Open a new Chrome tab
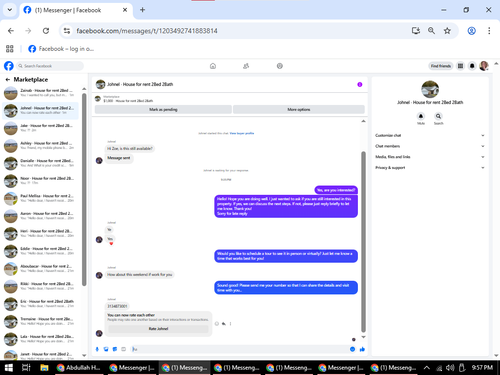Image resolution: width=500 pixels, height=375 pixels. (x=142, y=10)
